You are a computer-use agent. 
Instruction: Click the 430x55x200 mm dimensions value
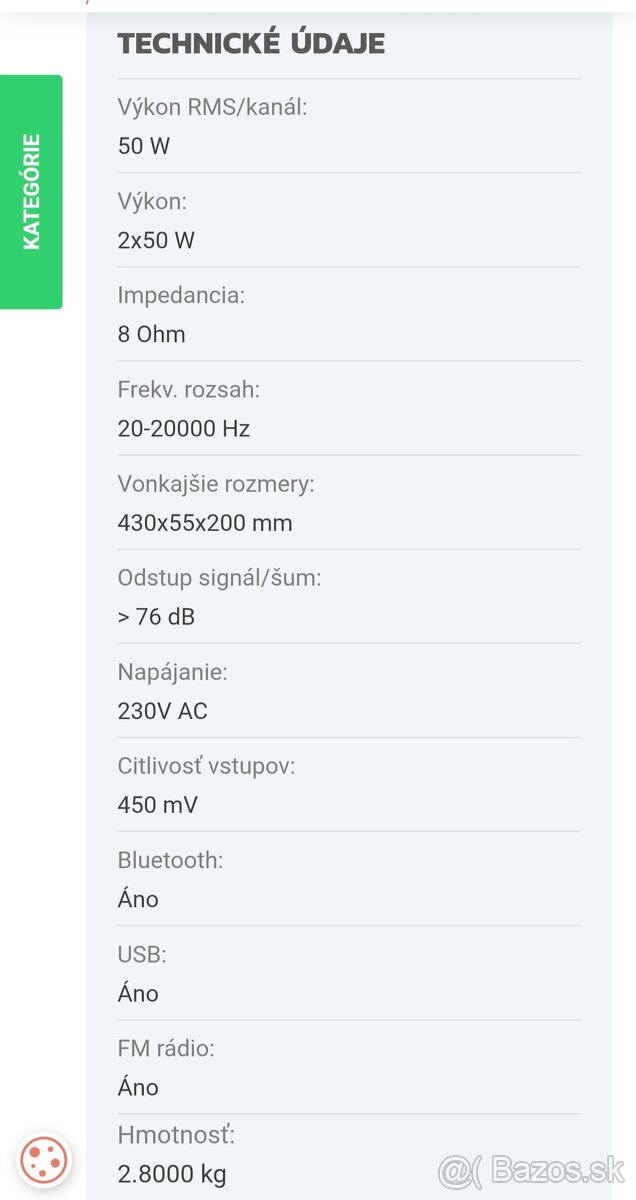(x=204, y=523)
